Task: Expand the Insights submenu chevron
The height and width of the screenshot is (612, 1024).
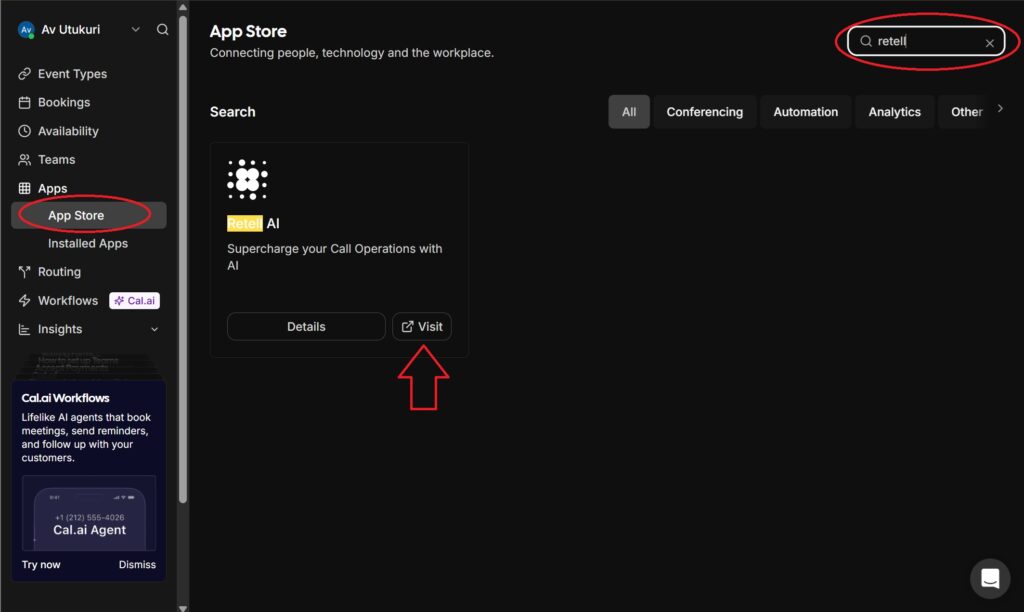Action: 154,329
